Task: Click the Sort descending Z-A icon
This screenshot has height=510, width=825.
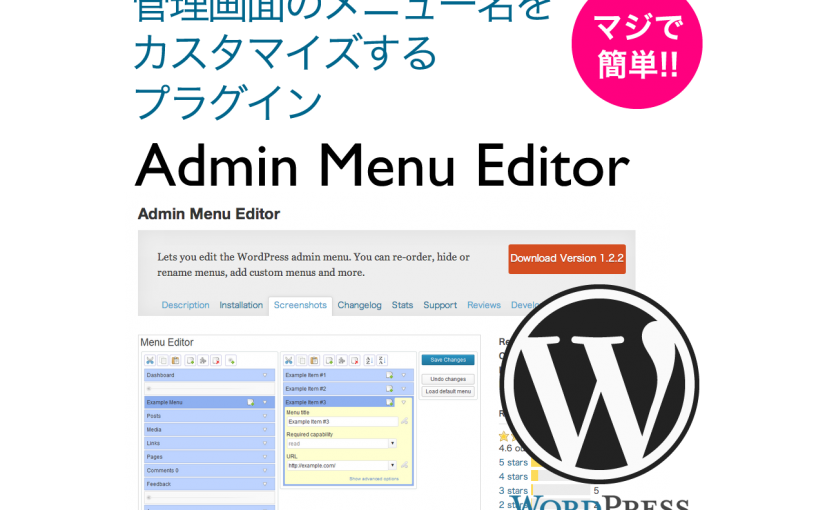Action: coord(383,361)
